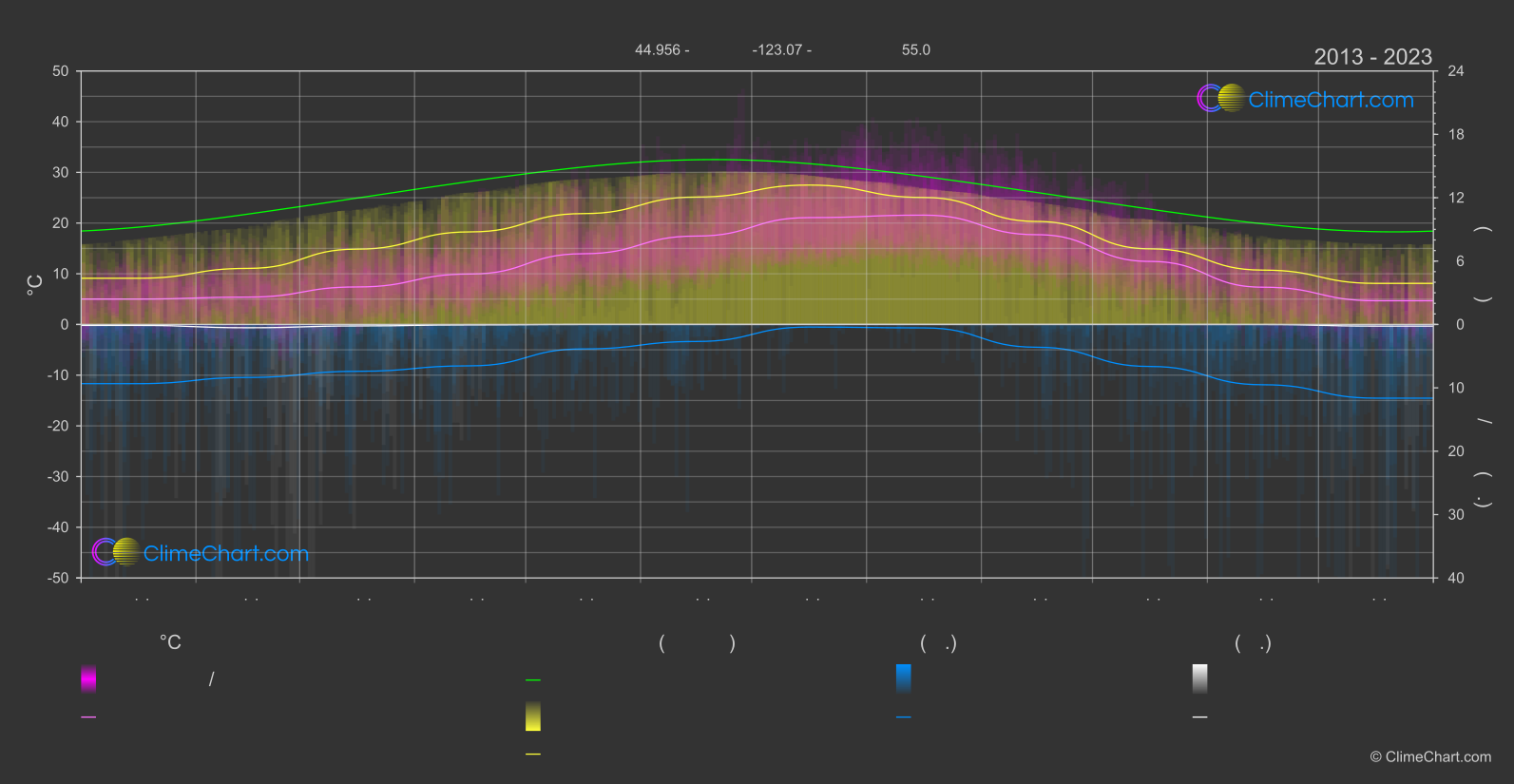This screenshot has width=1514, height=784.
Task: Open the ClimeChart.com text link at top right
Action: [1331, 100]
